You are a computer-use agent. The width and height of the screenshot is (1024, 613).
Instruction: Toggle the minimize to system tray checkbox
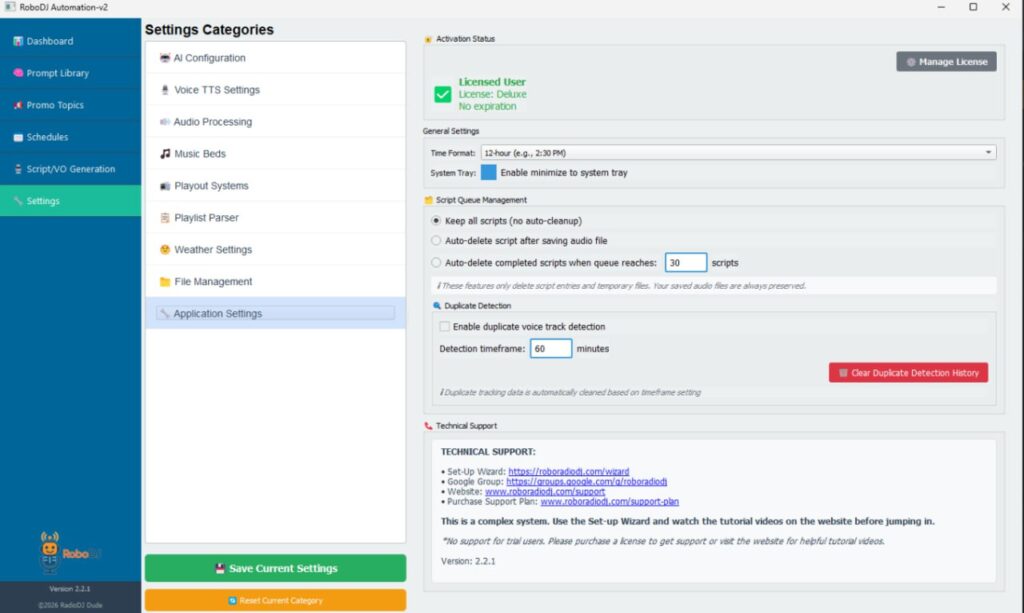pos(488,172)
